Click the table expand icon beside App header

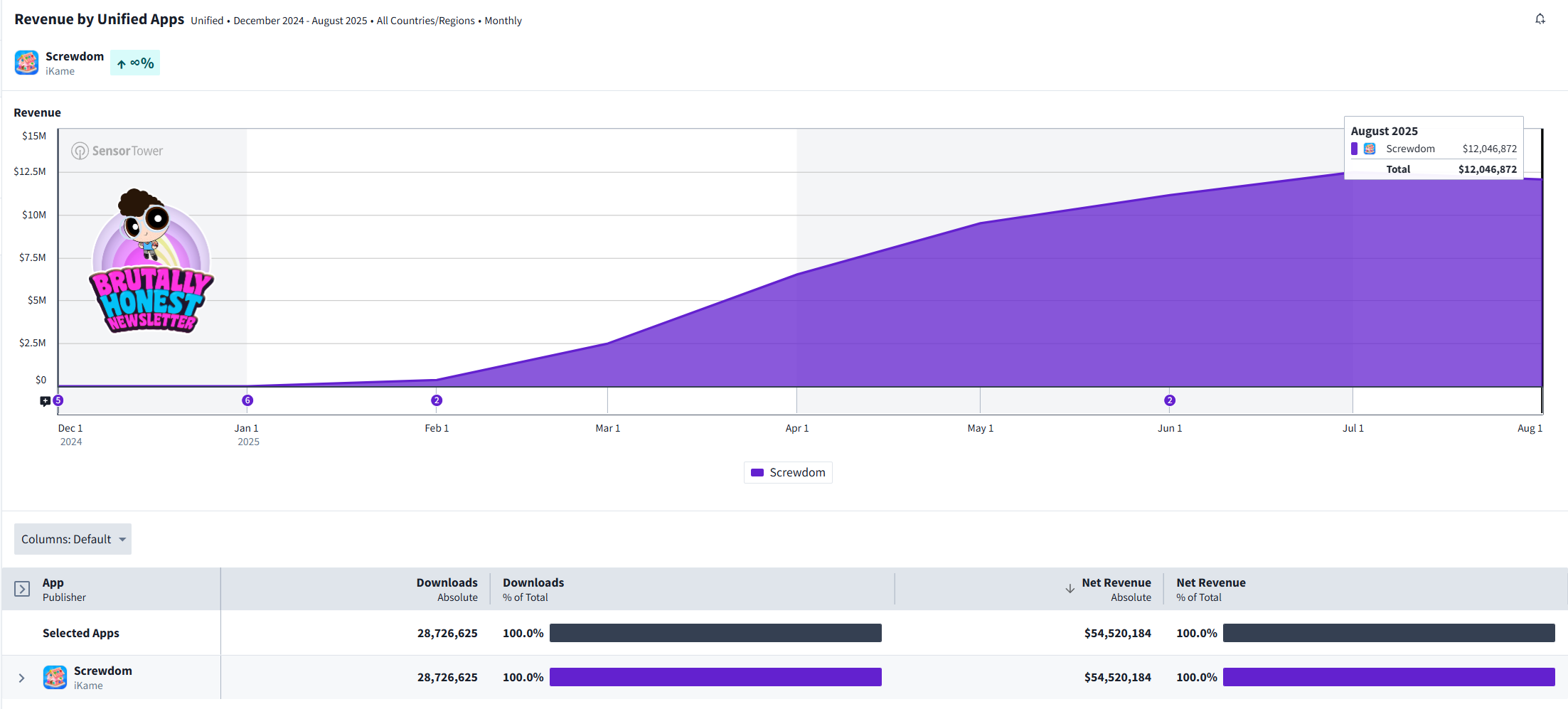(x=22, y=589)
